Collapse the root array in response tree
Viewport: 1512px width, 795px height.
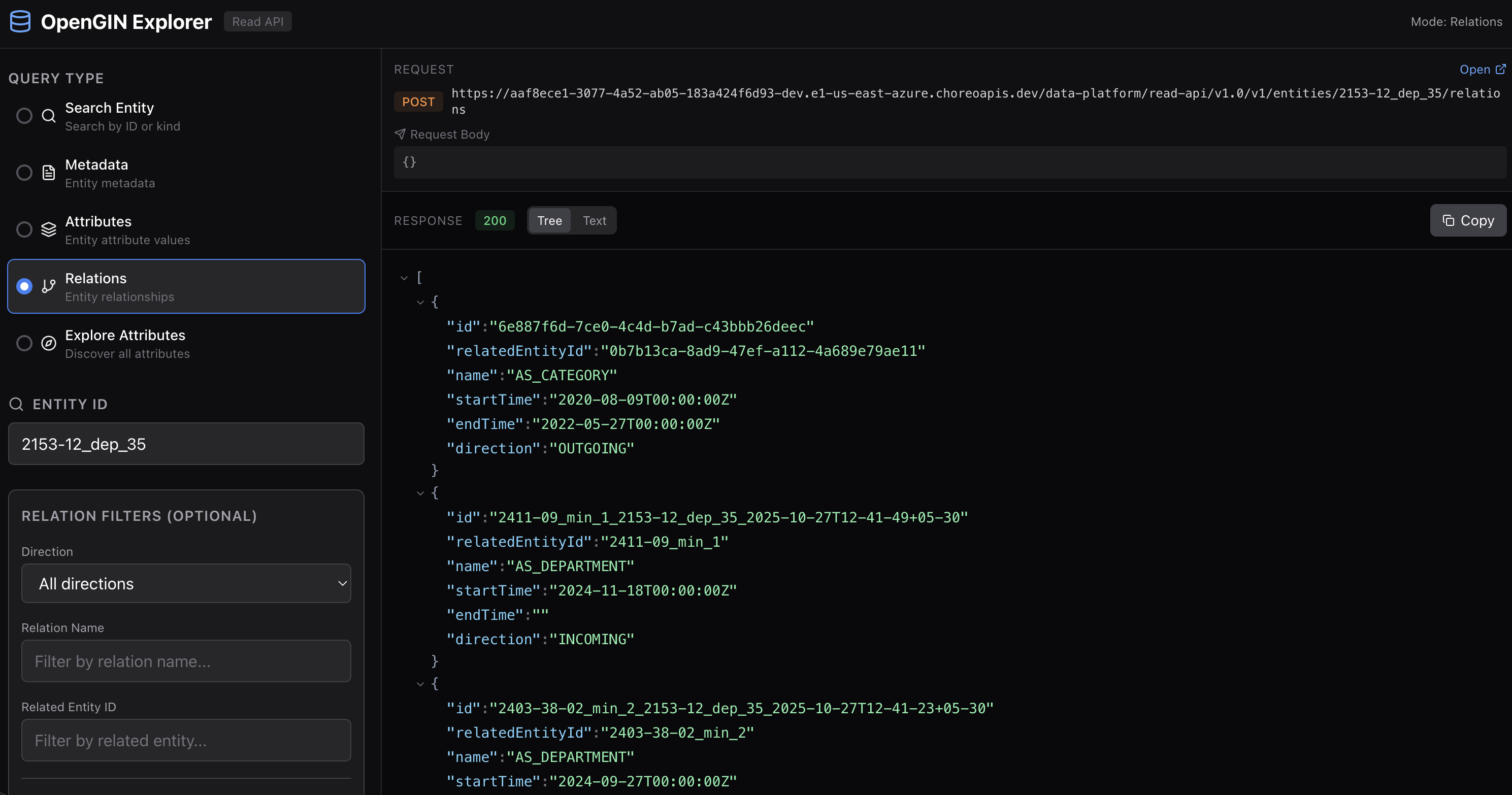tap(404, 278)
